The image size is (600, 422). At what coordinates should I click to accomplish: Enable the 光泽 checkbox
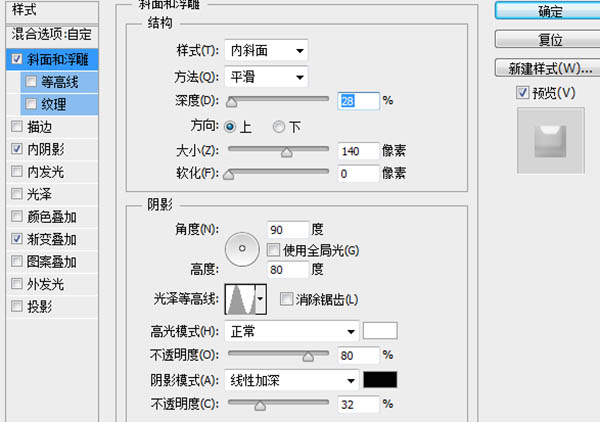click(x=16, y=194)
